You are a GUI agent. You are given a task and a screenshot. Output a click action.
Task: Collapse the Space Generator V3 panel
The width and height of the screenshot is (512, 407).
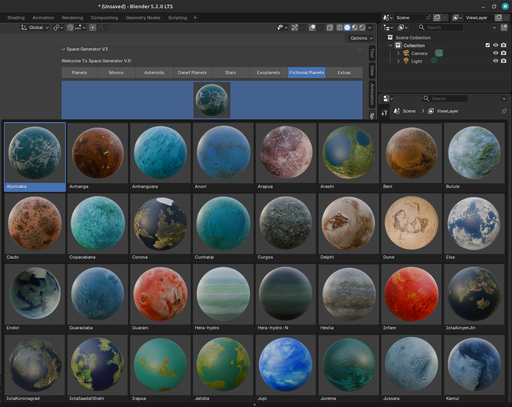(63, 49)
